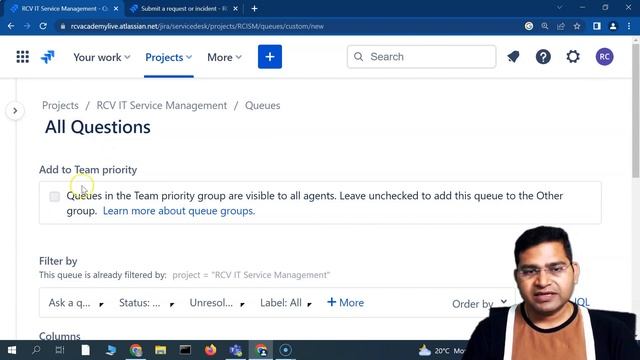The height and width of the screenshot is (360, 640).
Task: Open the Ask a q... request type filter
Action: [76, 303]
